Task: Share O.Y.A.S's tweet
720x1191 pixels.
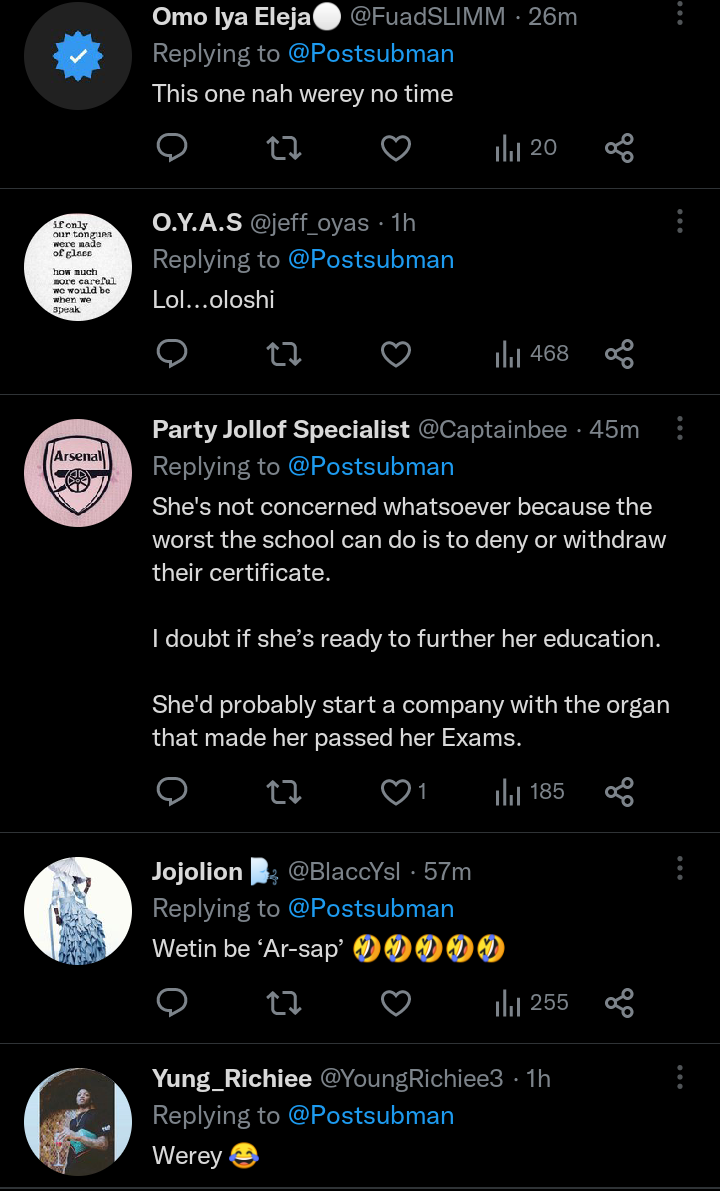Action: coord(619,354)
